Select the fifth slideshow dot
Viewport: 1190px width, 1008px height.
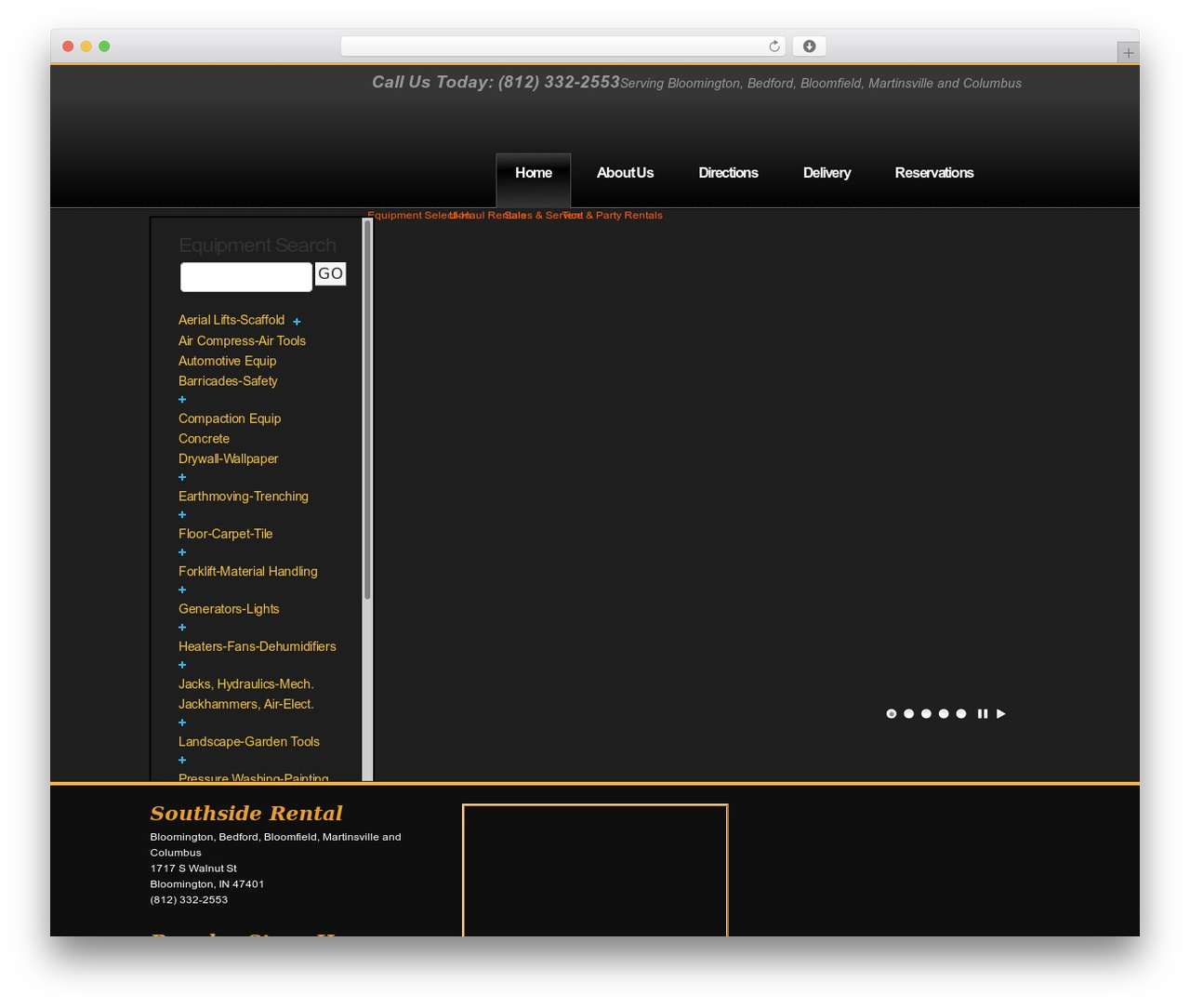(961, 714)
